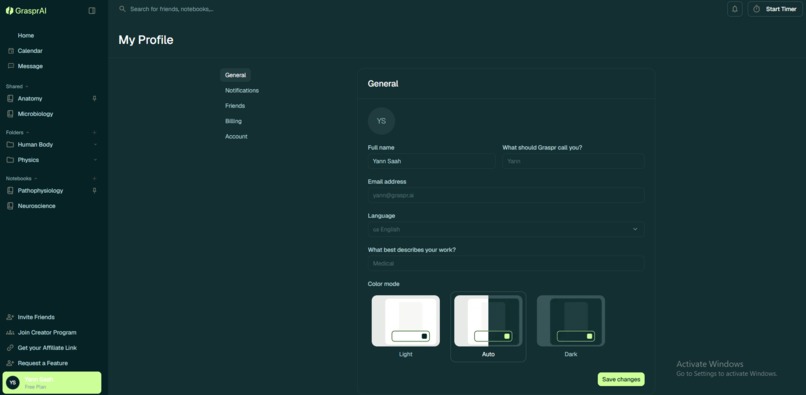
Task: Click the Physics folder icon
Action: (x=10, y=160)
